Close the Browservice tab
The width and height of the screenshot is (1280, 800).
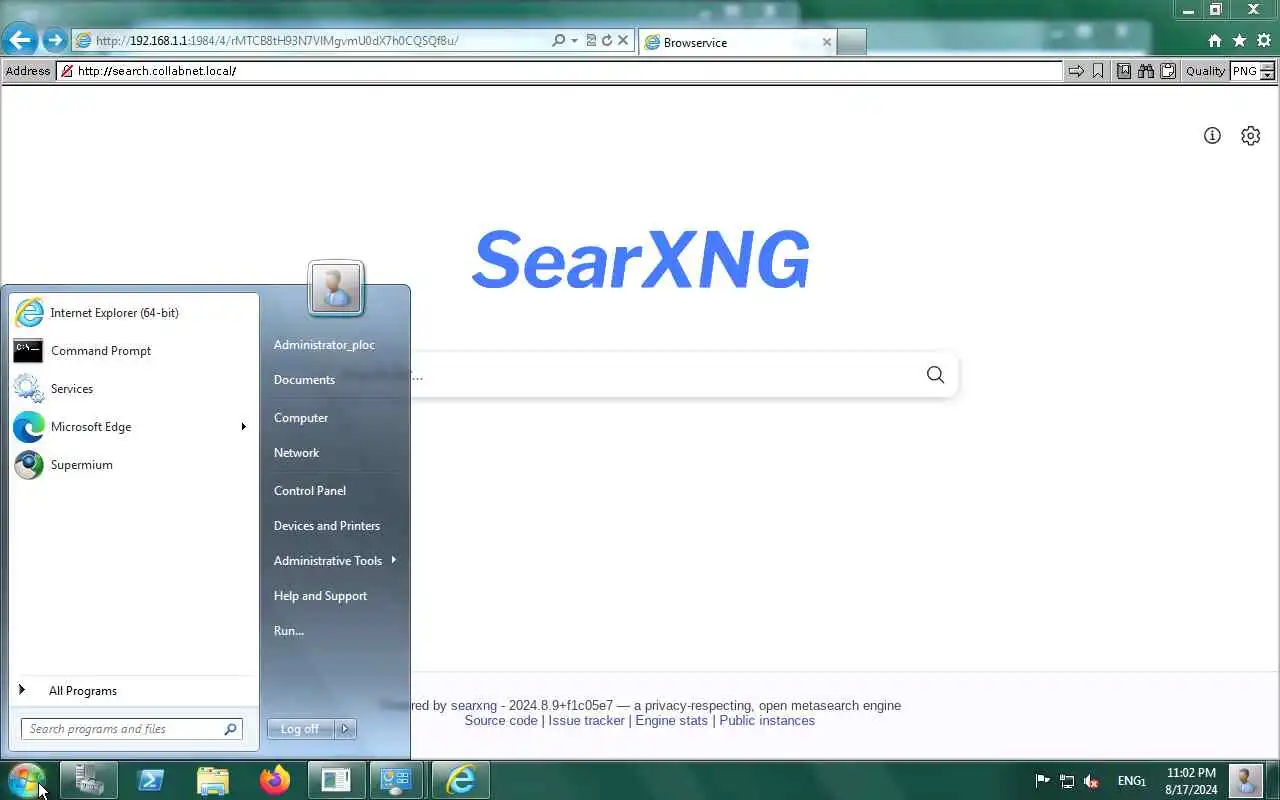click(x=826, y=42)
